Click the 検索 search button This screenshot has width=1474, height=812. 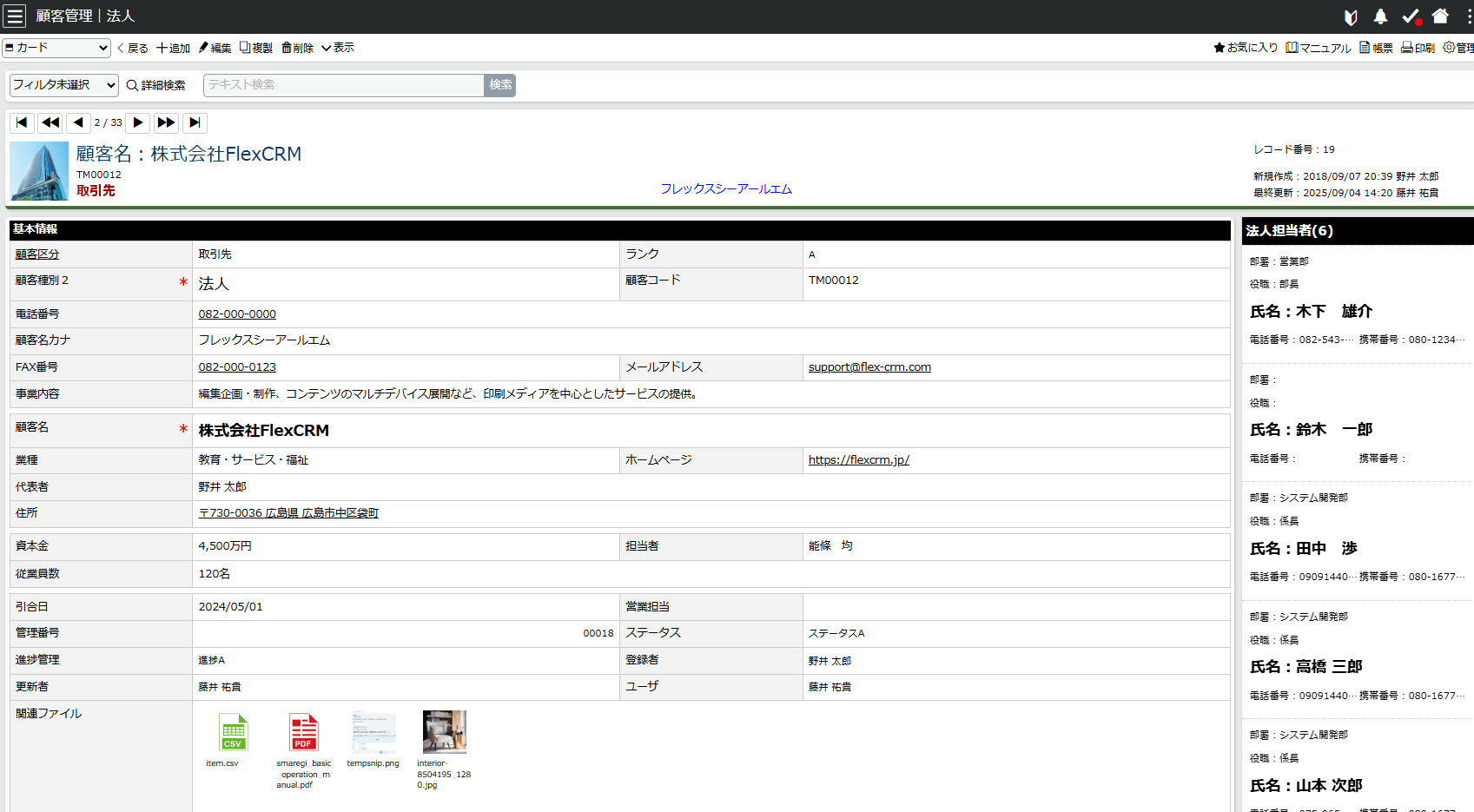tap(499, 85)
